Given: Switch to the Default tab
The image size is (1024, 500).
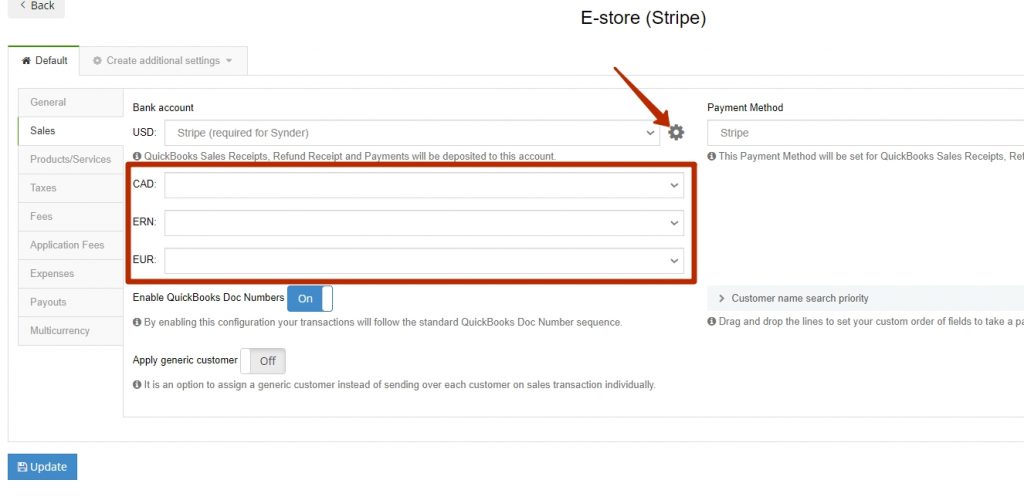Looking at the screenshot, I should (44, 61).
